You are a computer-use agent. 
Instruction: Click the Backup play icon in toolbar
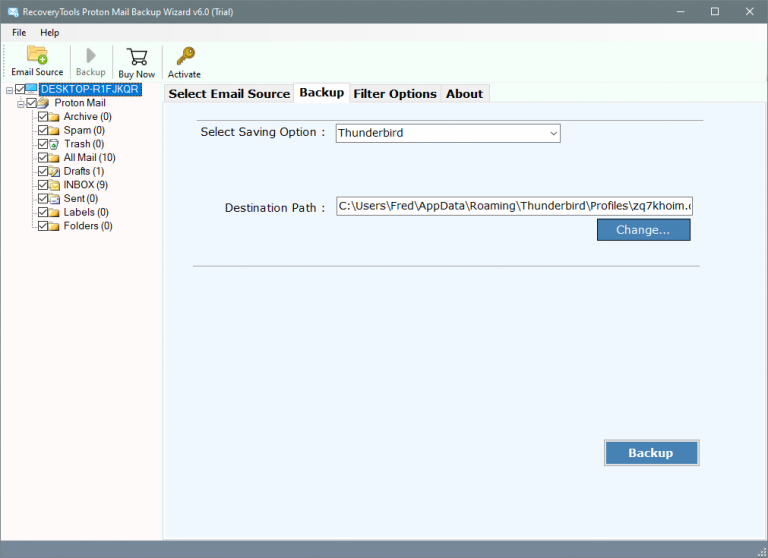pyautogui.click(x=91, y=55)
